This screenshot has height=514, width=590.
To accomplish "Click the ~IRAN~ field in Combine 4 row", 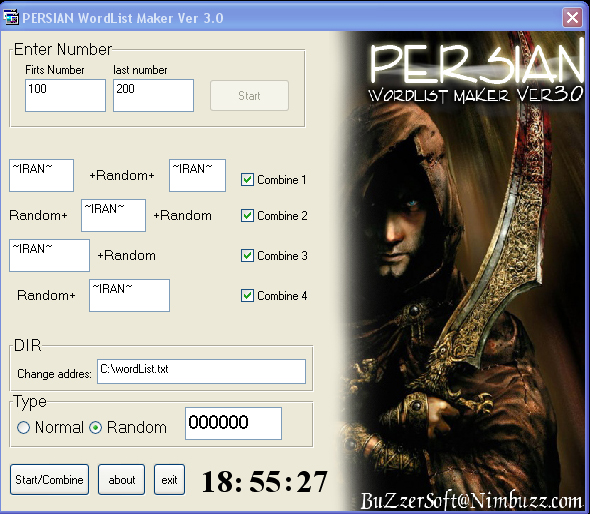I will tap(129, 295).
